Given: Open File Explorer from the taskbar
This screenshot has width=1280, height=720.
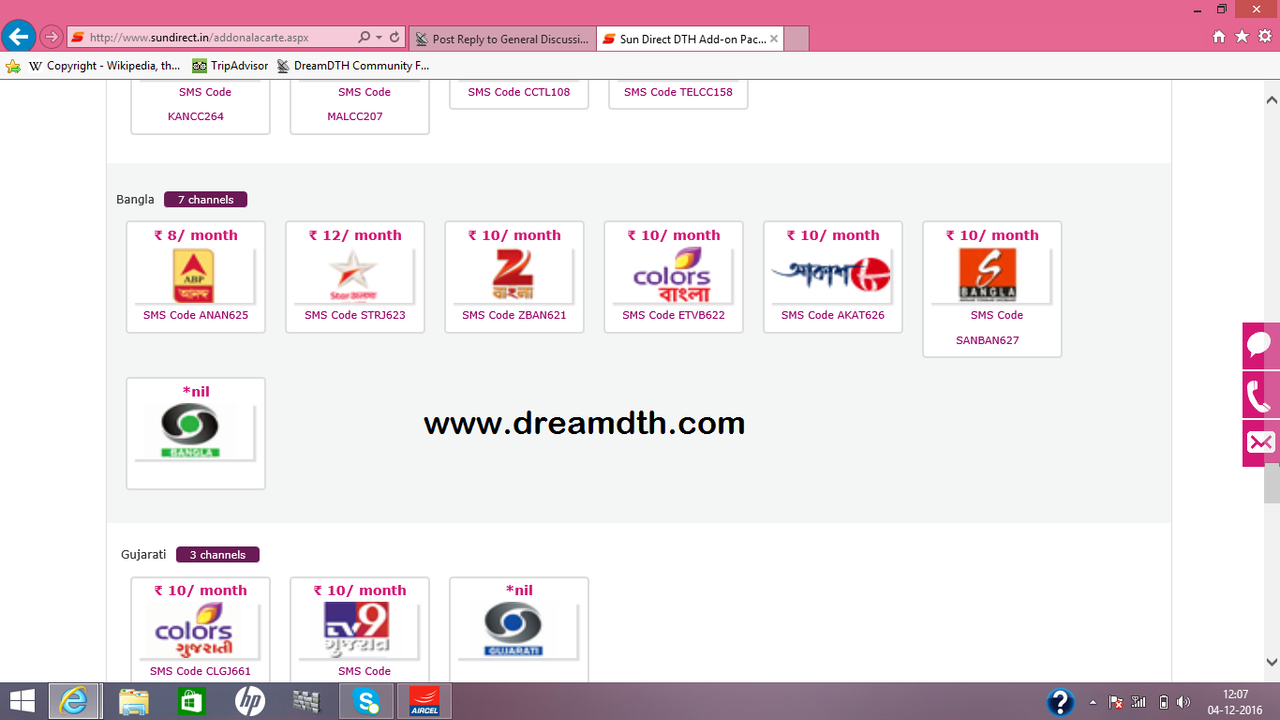Looking at the screenshot, I should point(134,701).
